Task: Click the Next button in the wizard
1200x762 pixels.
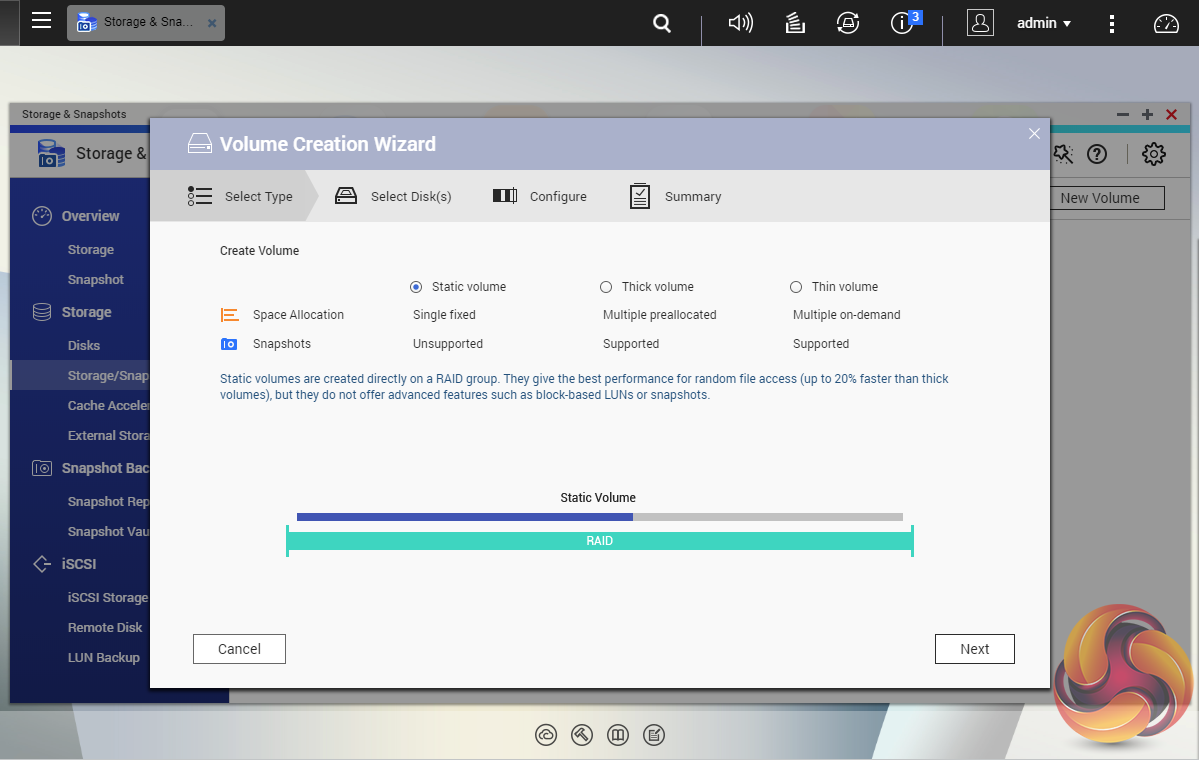Action: 974,648
